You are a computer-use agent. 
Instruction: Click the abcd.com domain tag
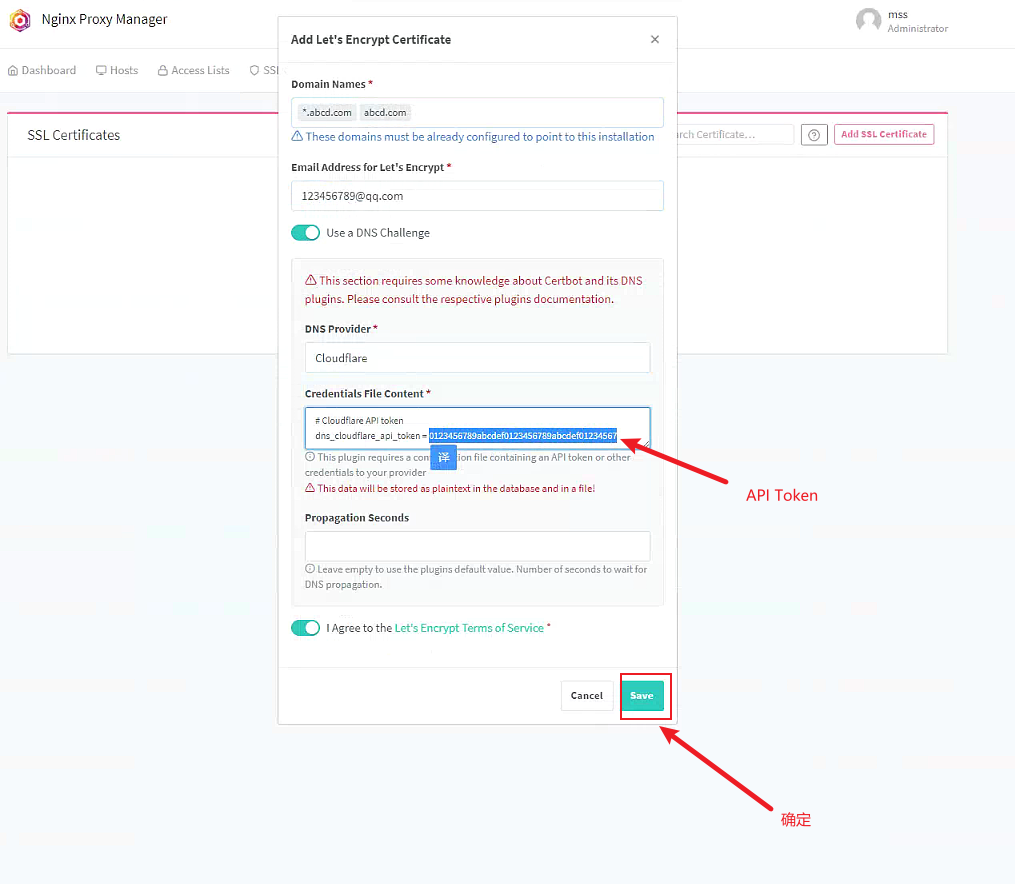(385, 113)
